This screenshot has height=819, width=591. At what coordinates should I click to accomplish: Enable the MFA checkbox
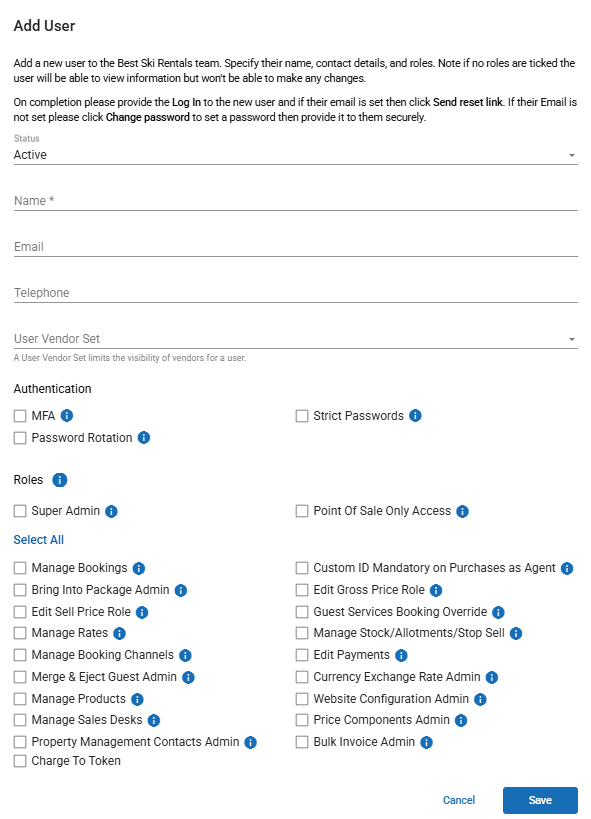(x=20, y=416)
